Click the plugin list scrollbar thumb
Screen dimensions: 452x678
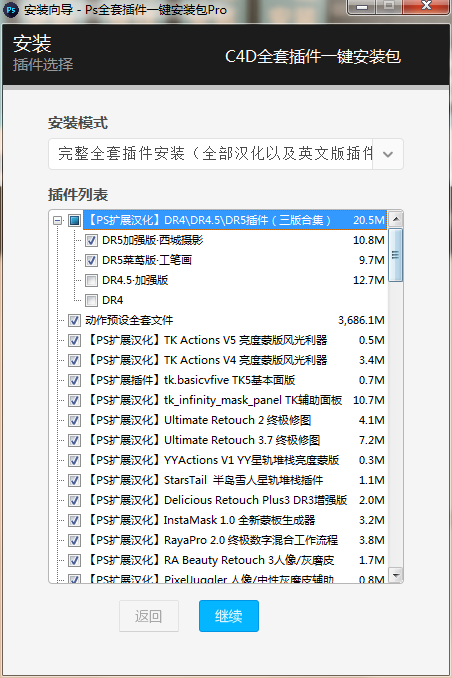[396, 255]
